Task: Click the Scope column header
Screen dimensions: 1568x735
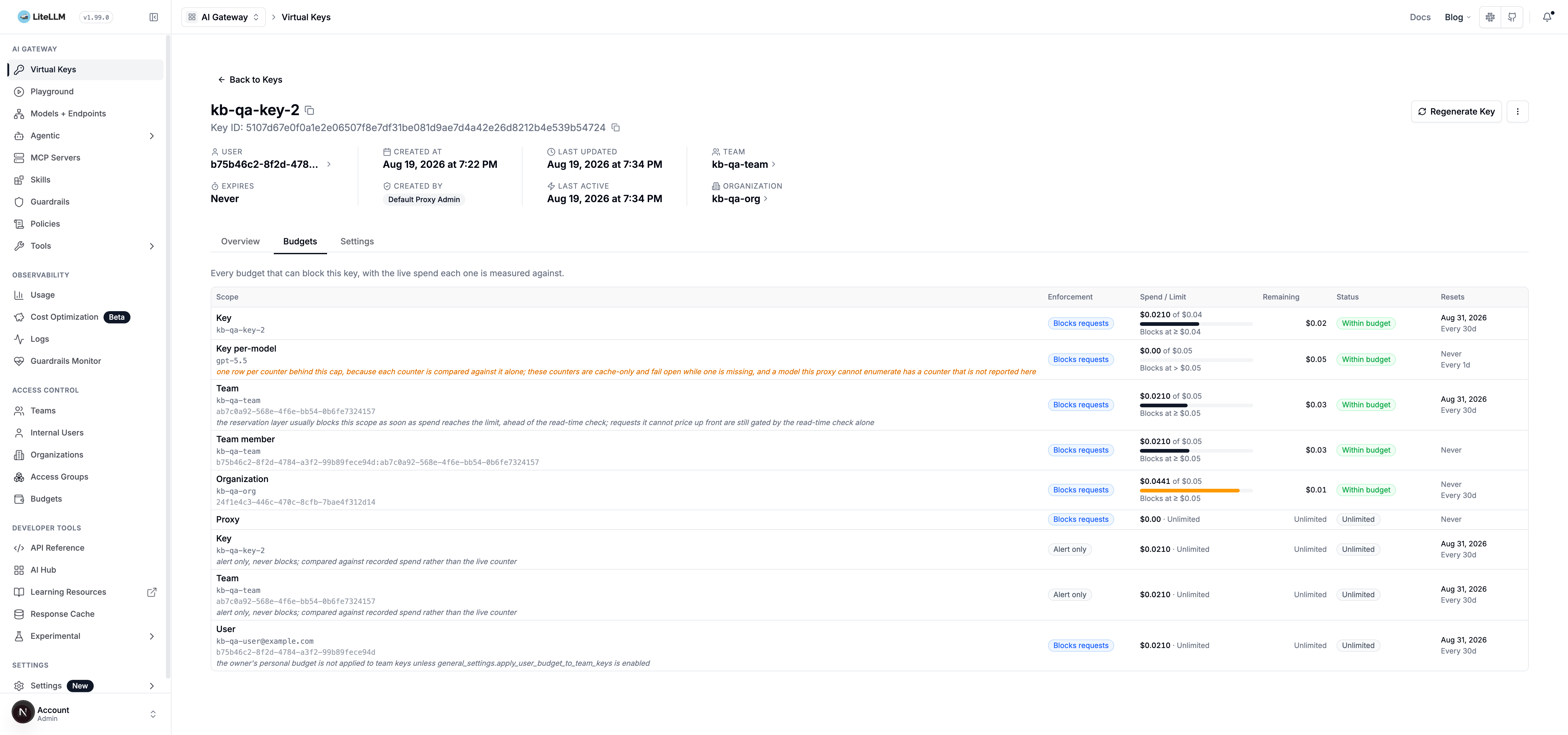Action: pyautogui.click(x=227, y=297)
